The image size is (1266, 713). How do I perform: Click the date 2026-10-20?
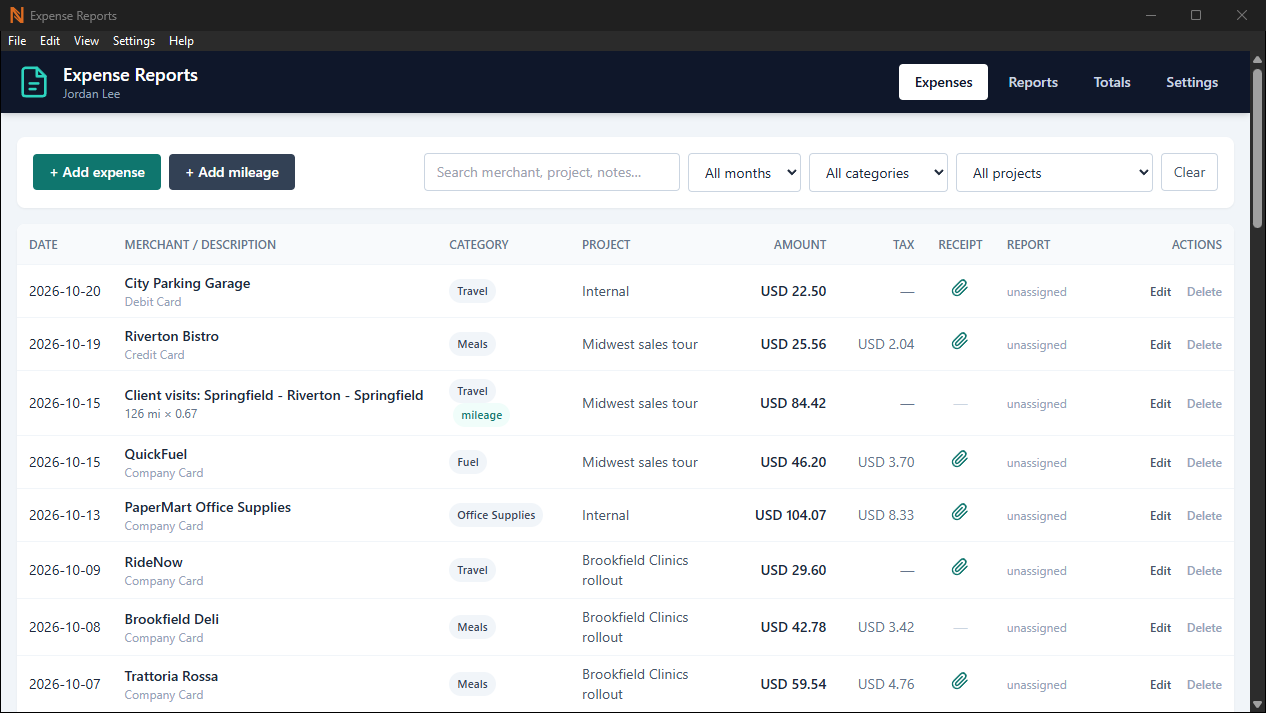pyautogui.click(x=65, y=291)
